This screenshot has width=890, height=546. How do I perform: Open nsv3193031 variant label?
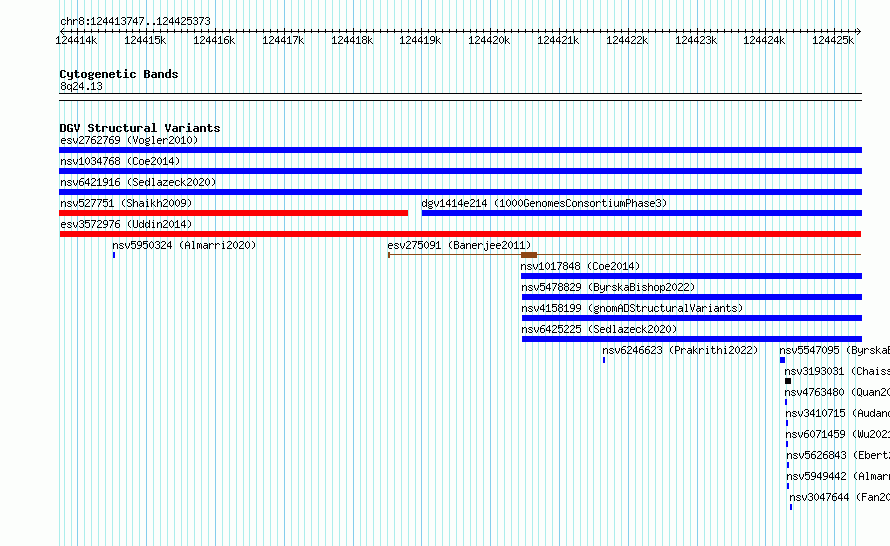(x=837, y=371)
